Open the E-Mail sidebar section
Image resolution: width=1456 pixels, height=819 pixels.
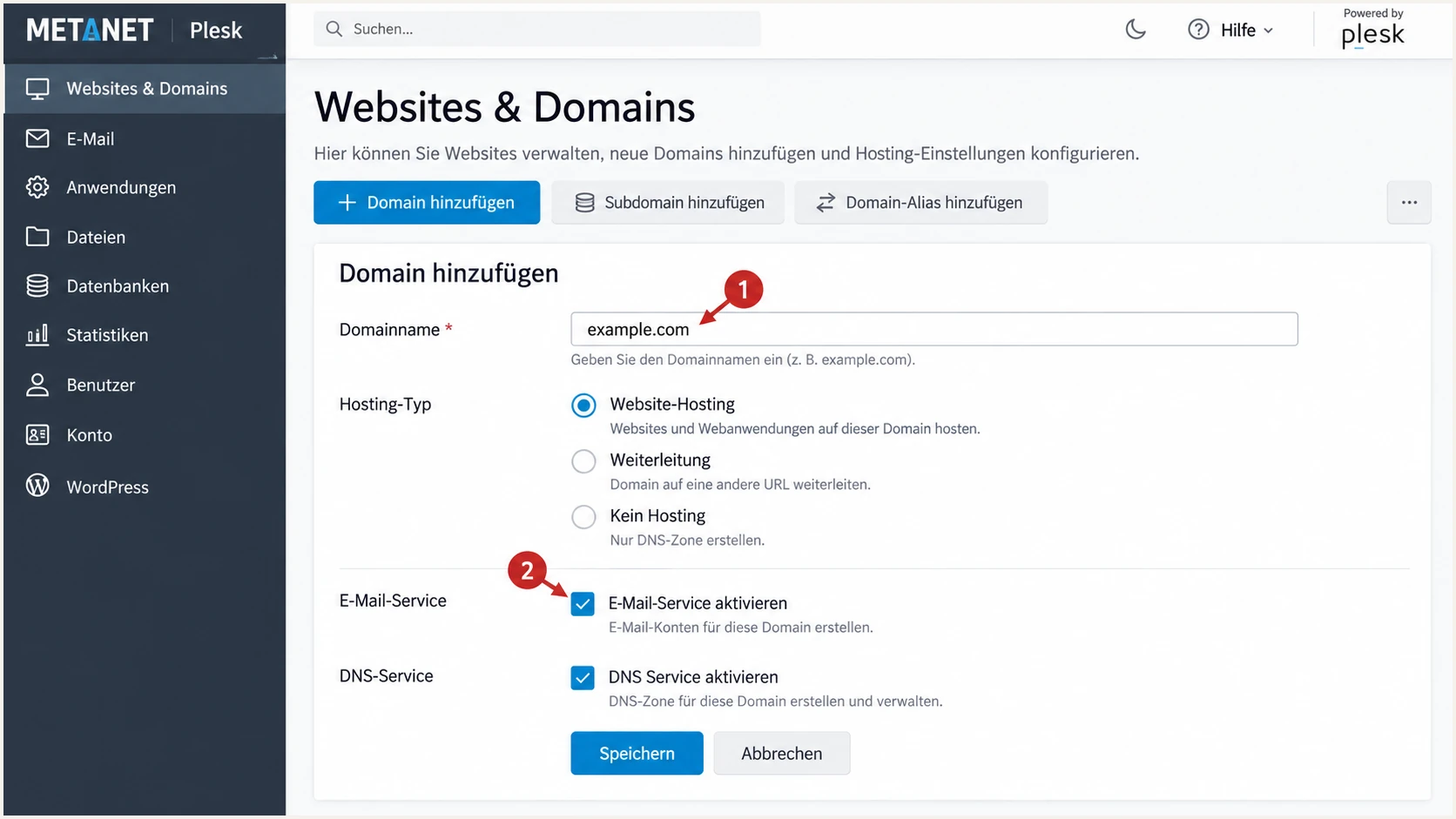(x=145, y=139)
